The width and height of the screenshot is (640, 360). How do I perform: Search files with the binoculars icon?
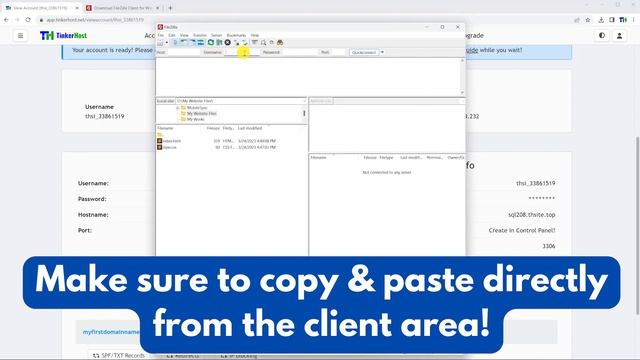pyautogui.click(x=280, y=42)
